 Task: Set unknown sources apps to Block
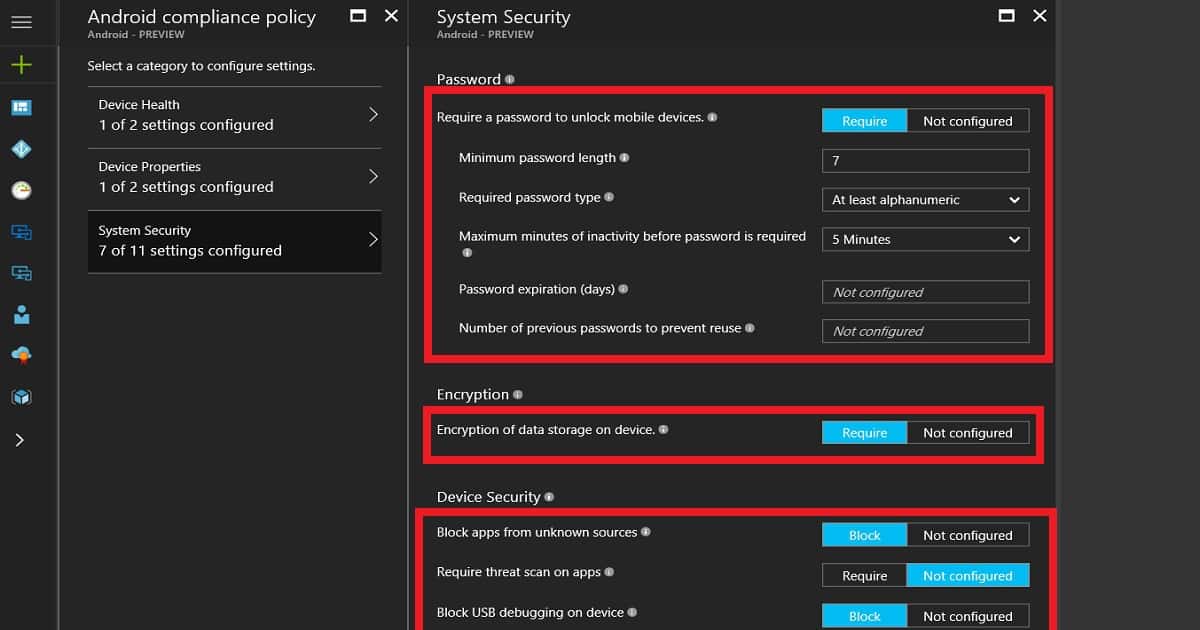[x=864, y=535]
